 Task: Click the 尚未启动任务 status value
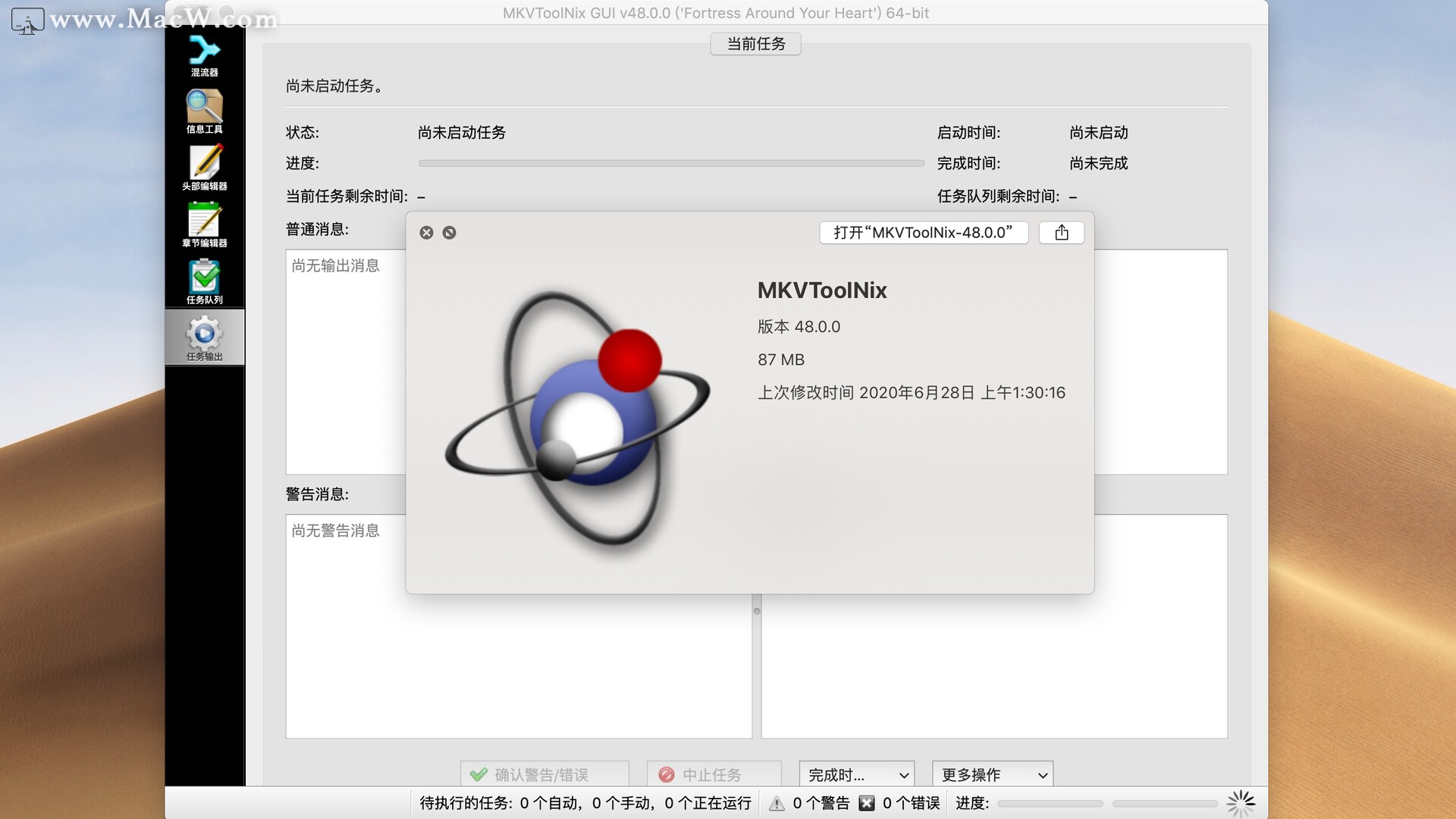pyautogui.click(x=462, y=133)
